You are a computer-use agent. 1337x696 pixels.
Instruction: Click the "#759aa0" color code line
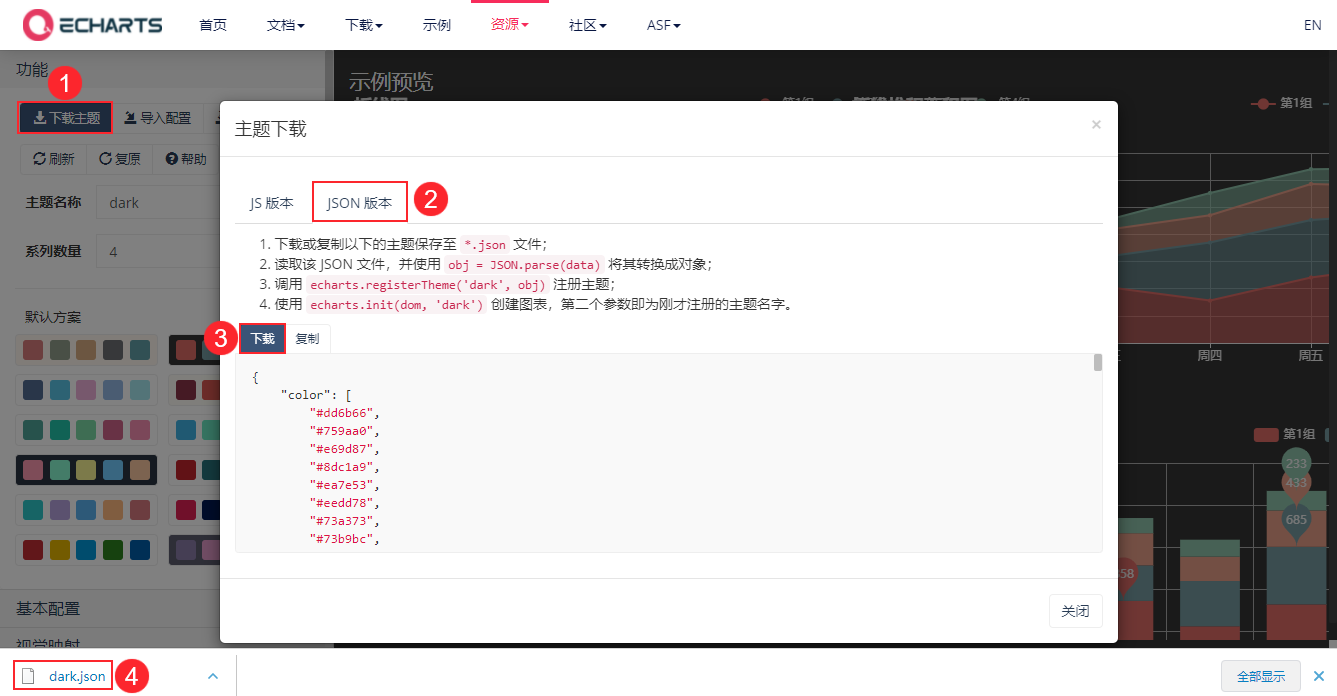(346, 431)
